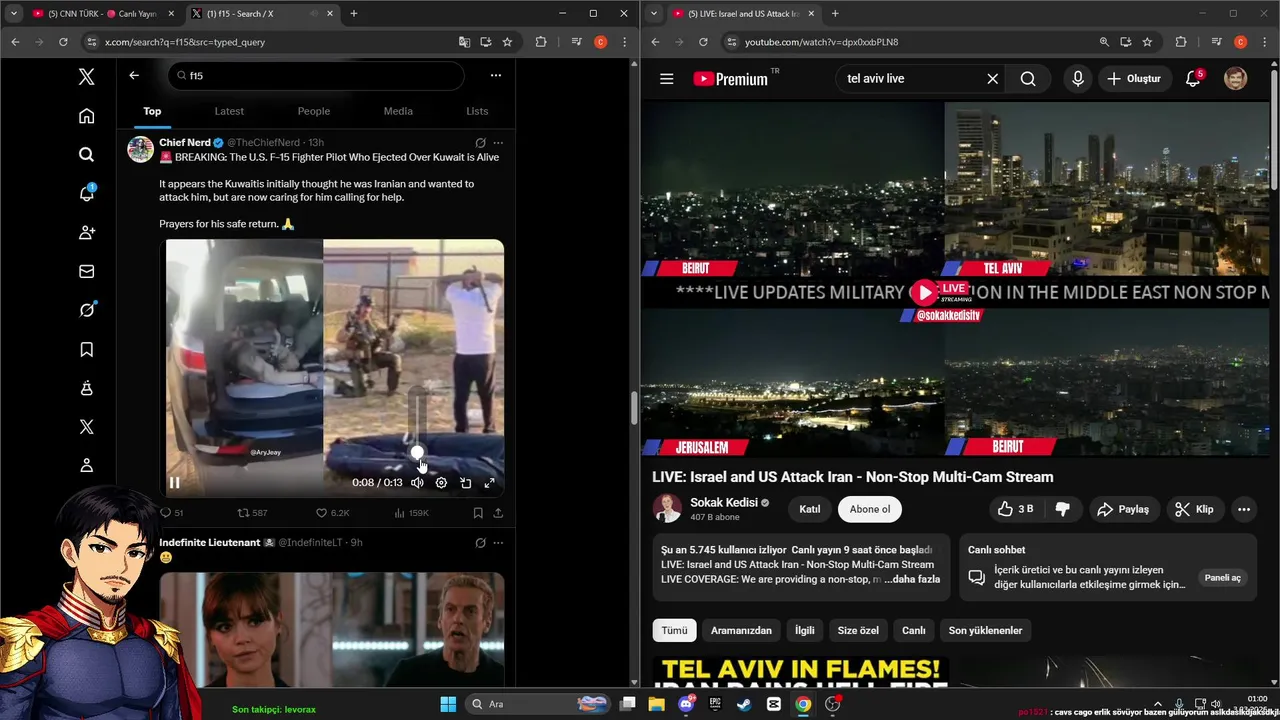1280x720 pixels.
Task: Click YouTube search magnifier button
Action: (x=1028, y=79)
